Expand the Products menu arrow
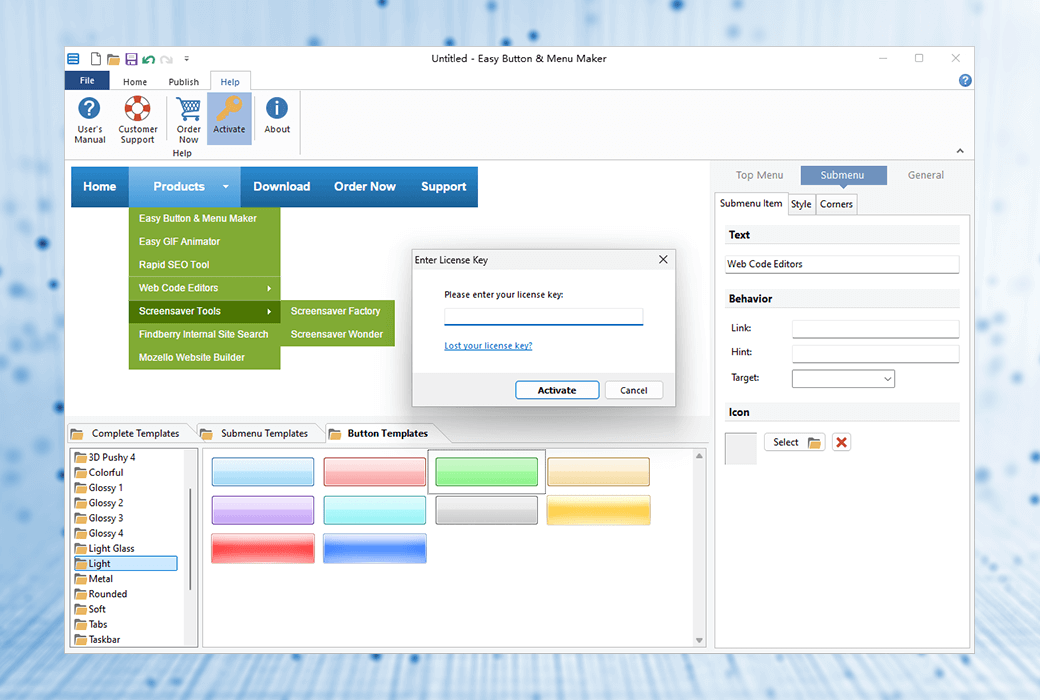The image size is (1040, 700). pyautogui.click(x=226, y=187)
